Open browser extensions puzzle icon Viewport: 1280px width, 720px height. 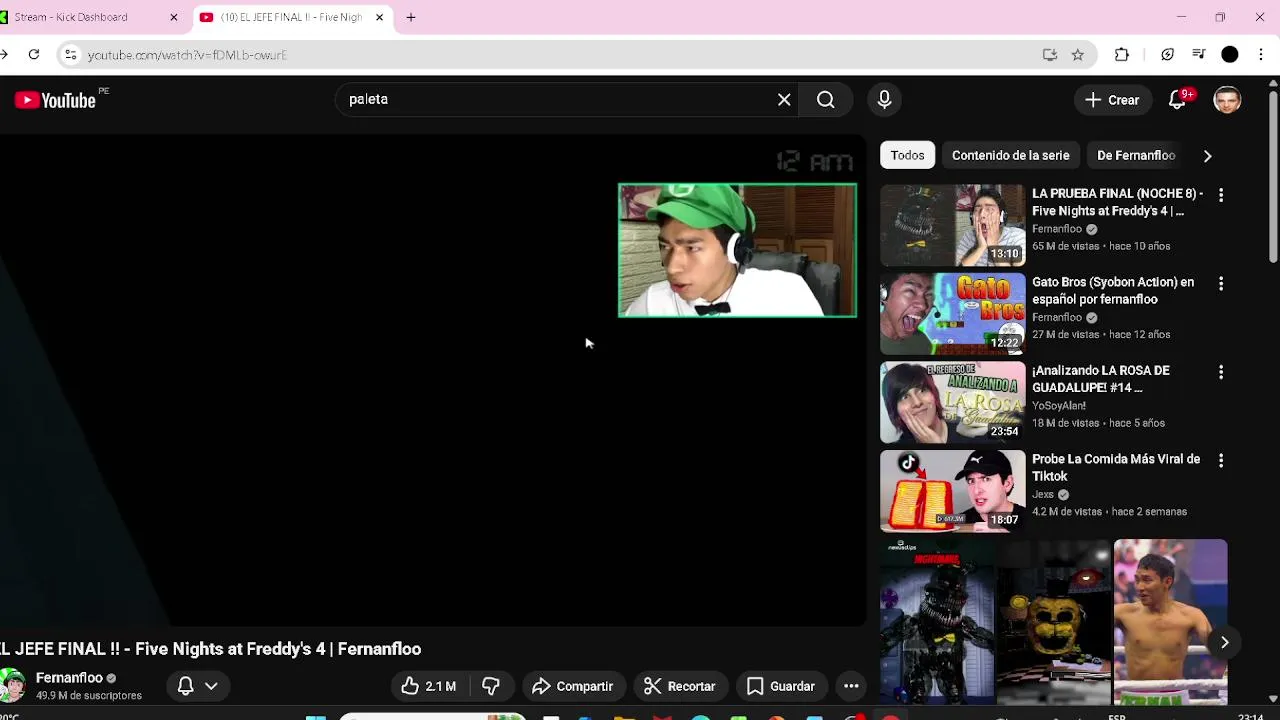click(1122, 55)
